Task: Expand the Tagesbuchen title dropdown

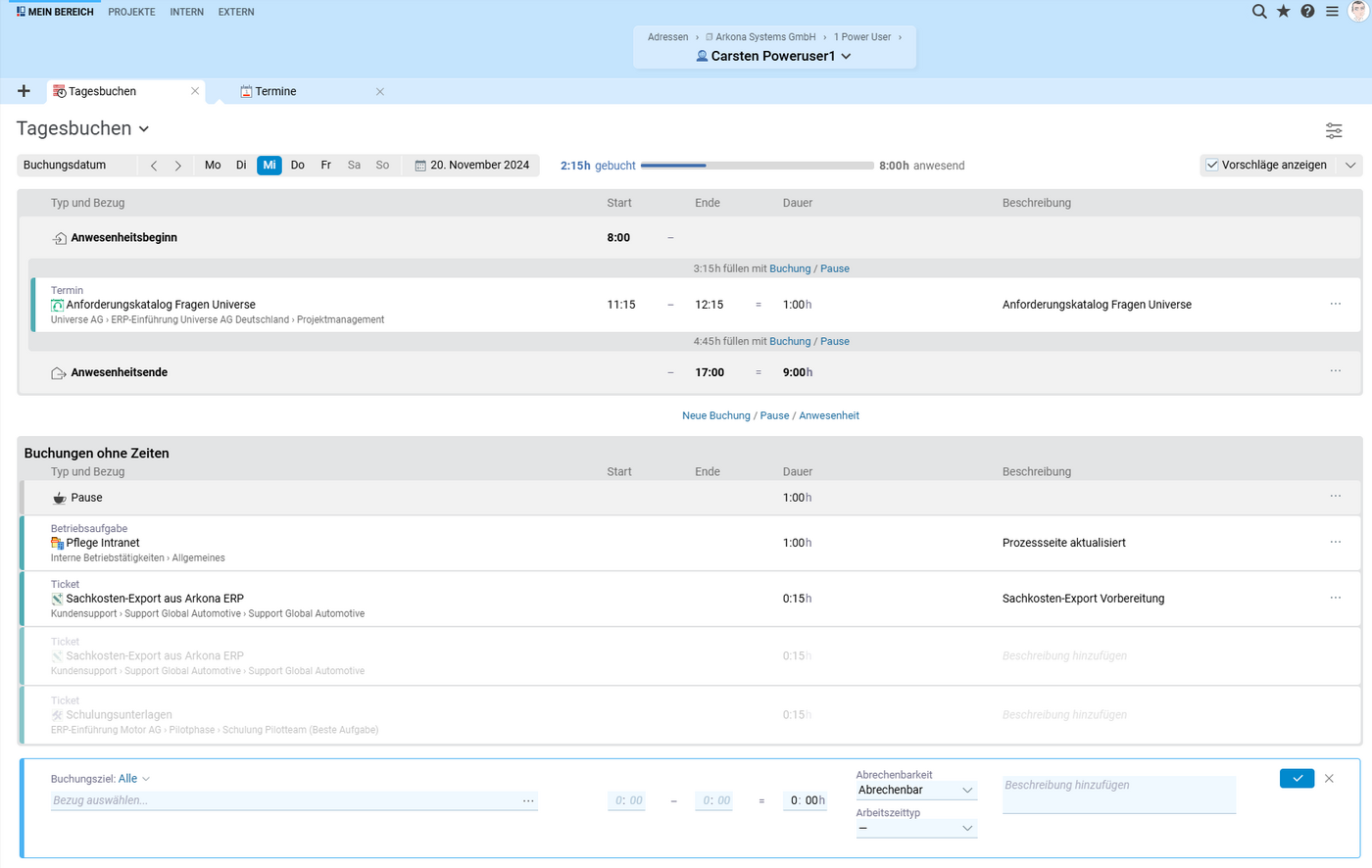Action: click(144, 129)
